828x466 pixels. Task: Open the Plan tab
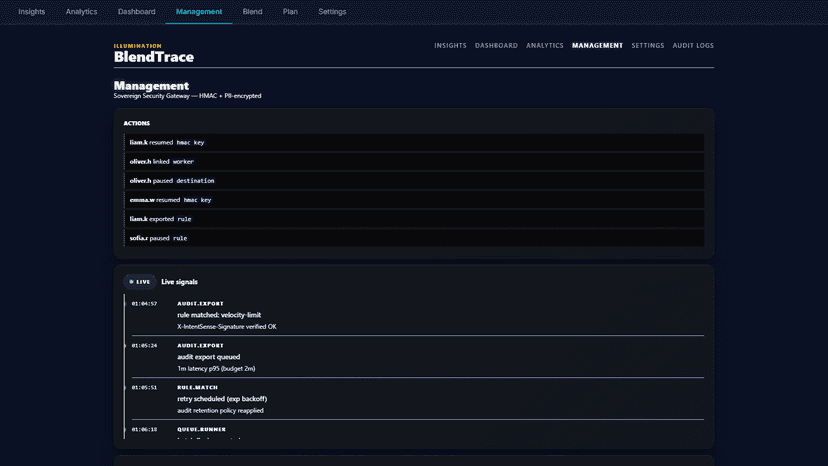(x=290, y=12)
